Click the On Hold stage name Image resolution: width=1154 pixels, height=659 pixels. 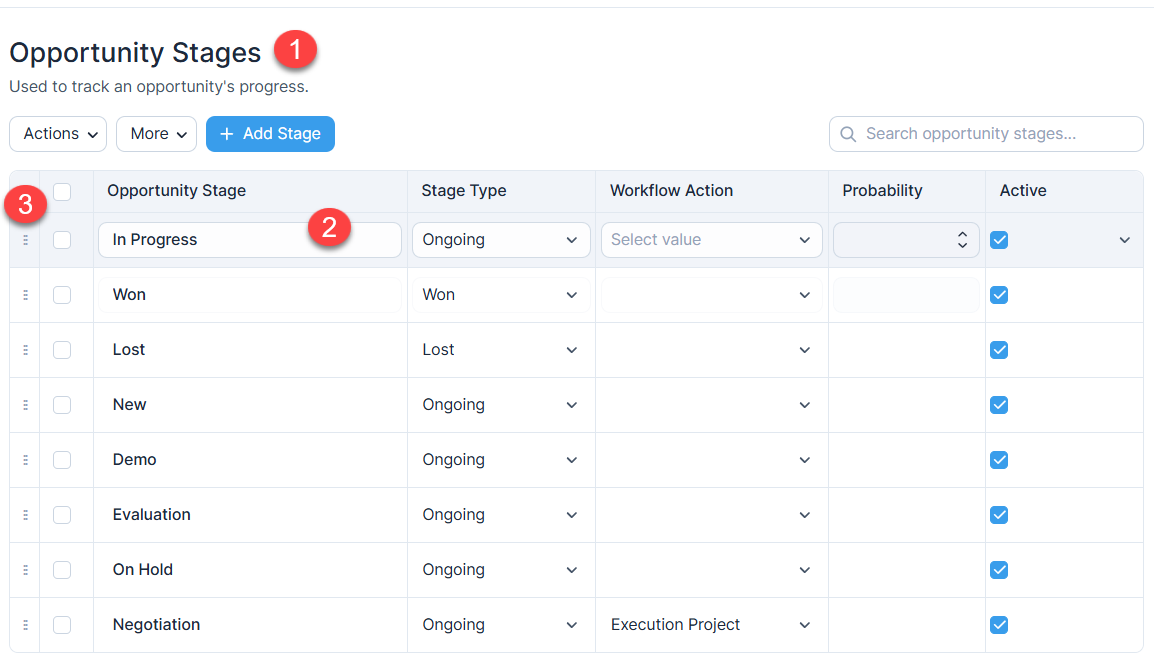[x=143, y=570]
